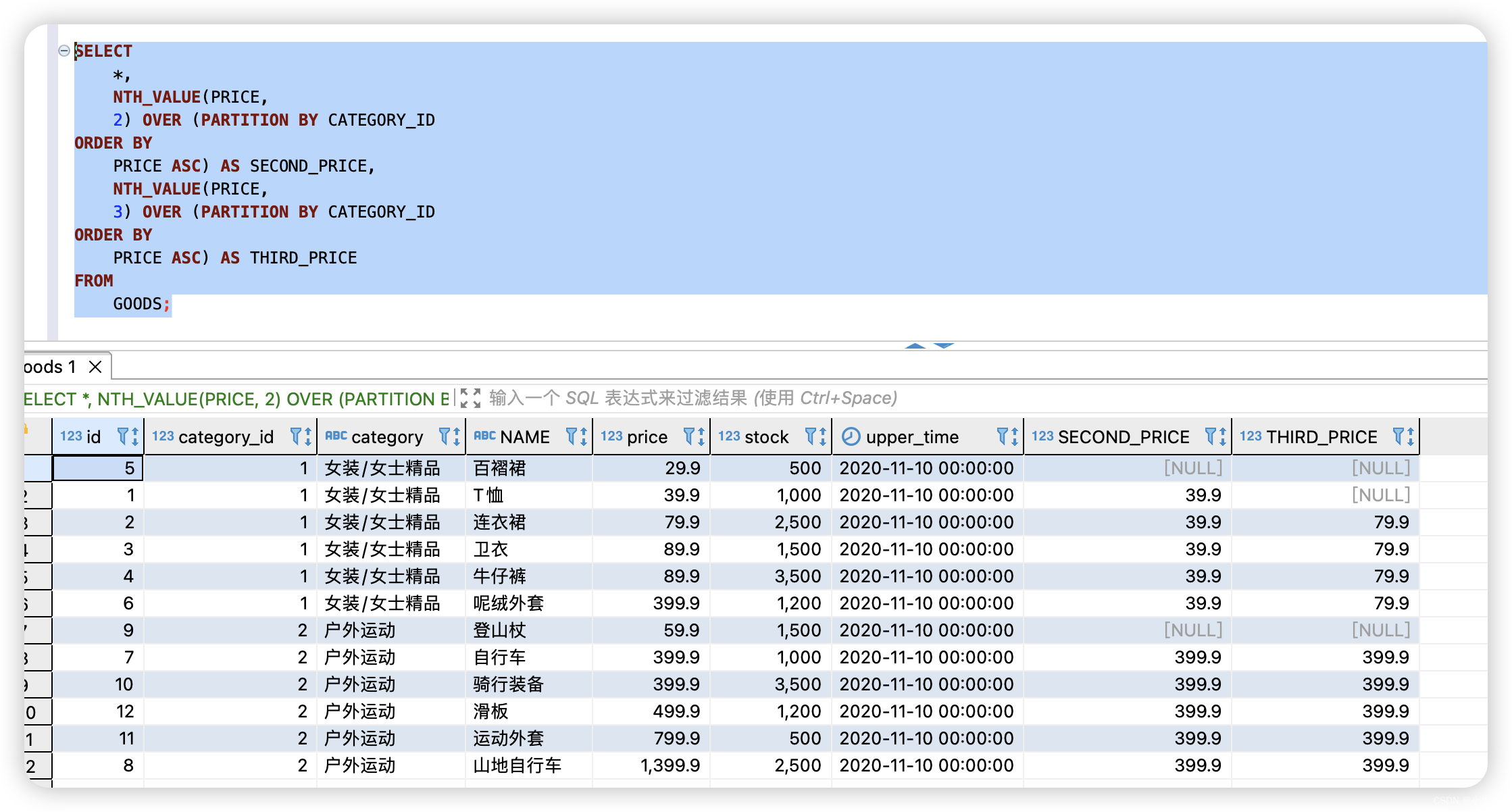Click the panel expand down arrow

tap(944, 346)
